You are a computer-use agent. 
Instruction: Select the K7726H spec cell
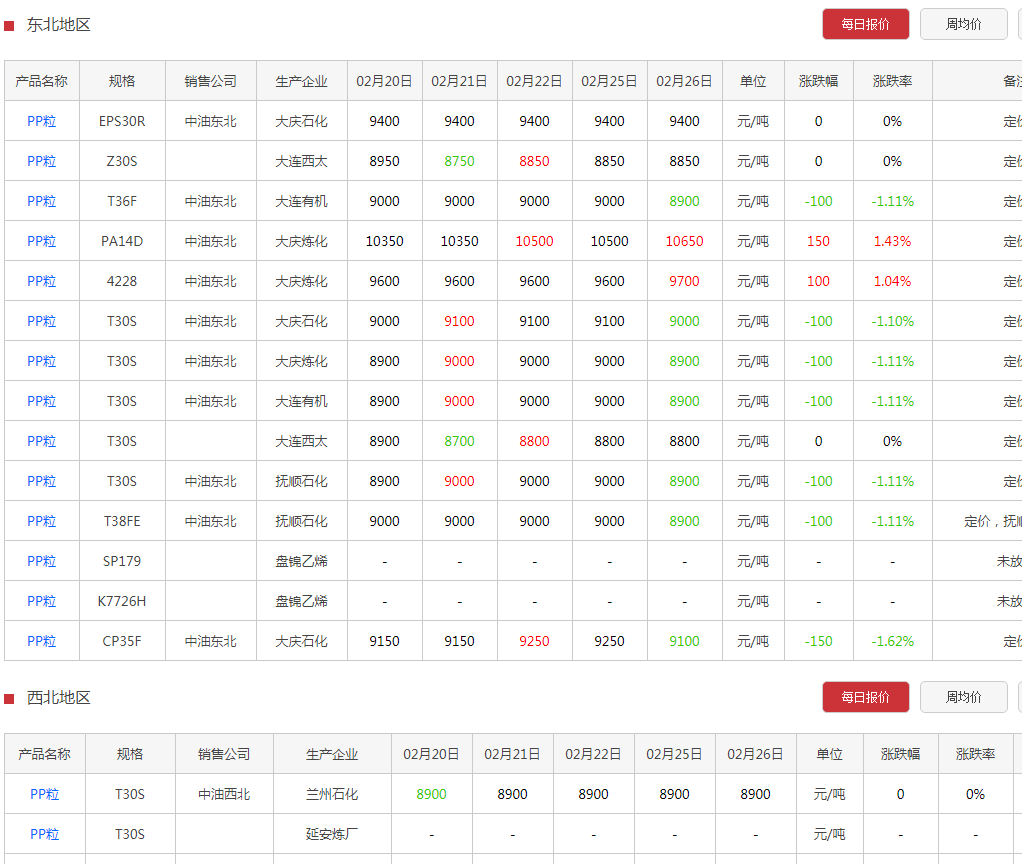[122, 601]
